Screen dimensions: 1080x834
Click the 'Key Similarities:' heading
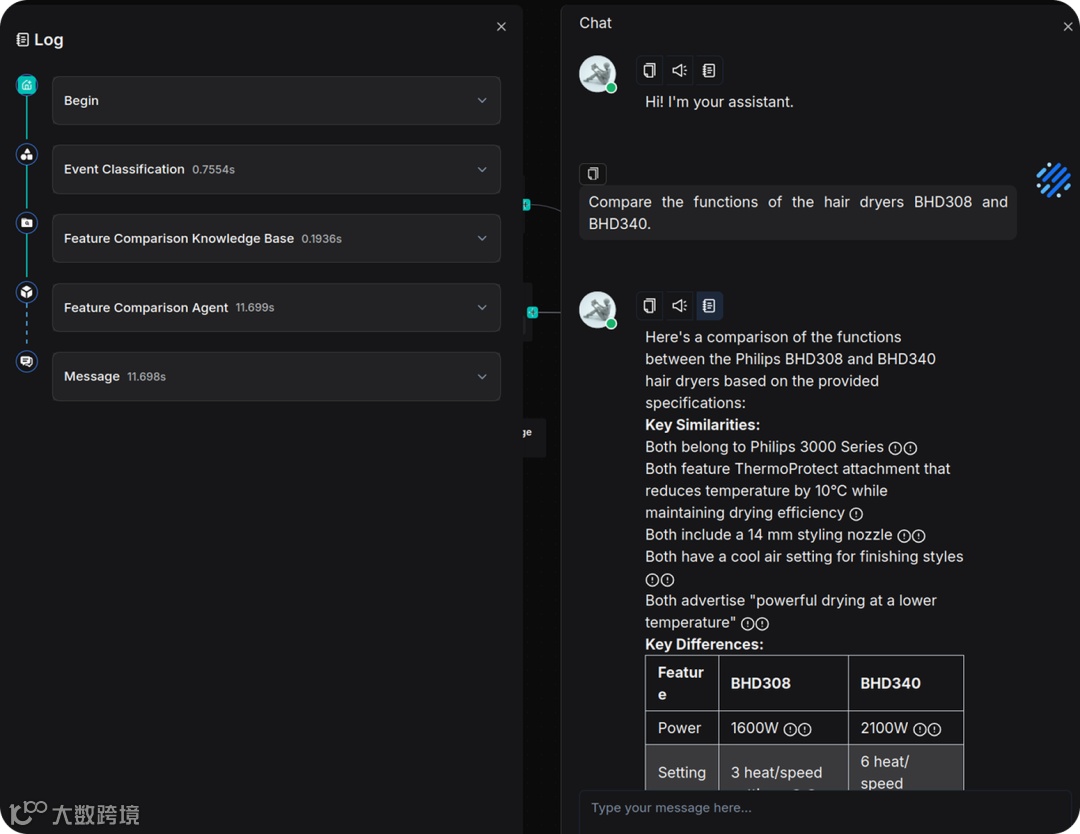[702, 425]
